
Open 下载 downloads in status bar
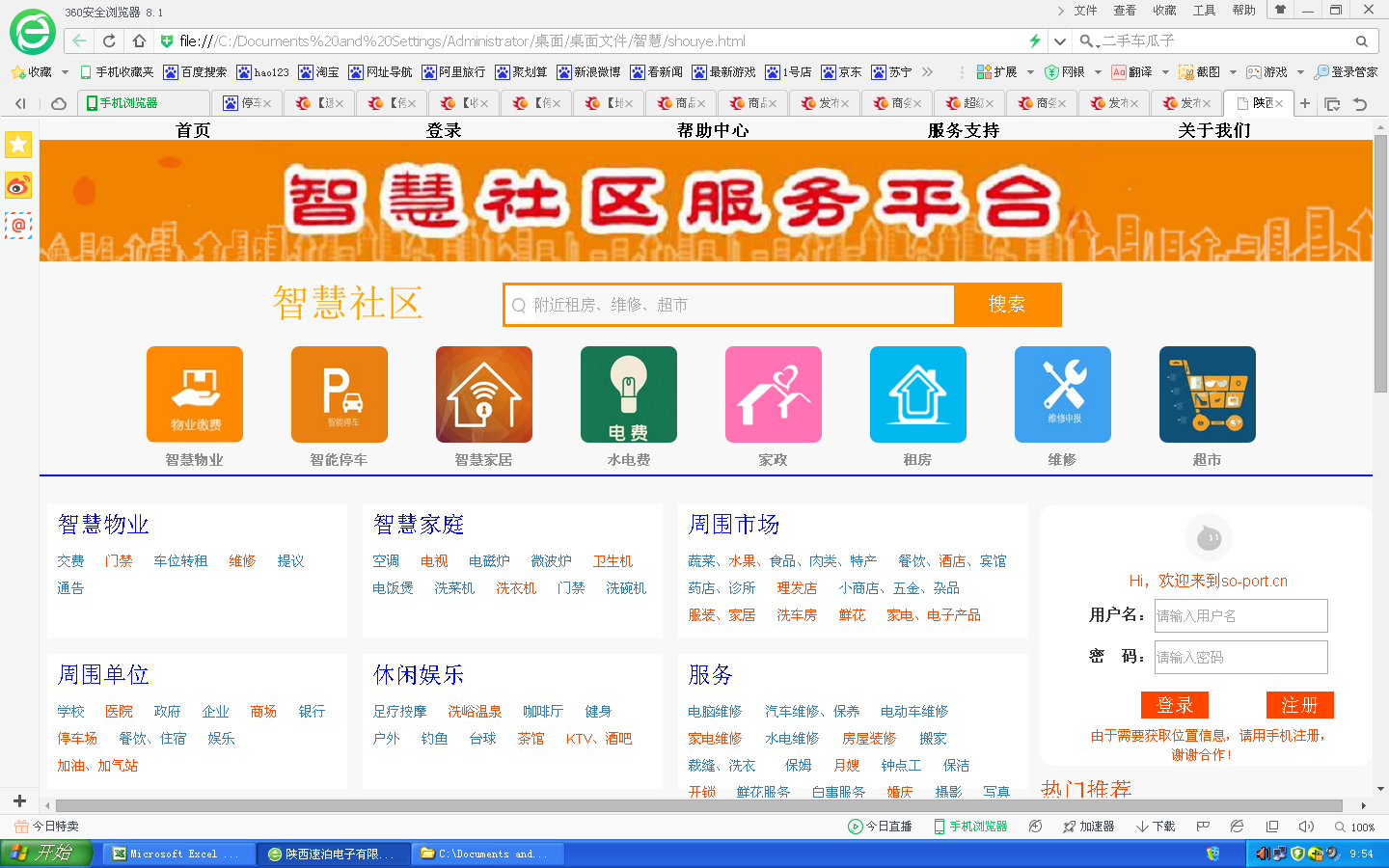1156,827
